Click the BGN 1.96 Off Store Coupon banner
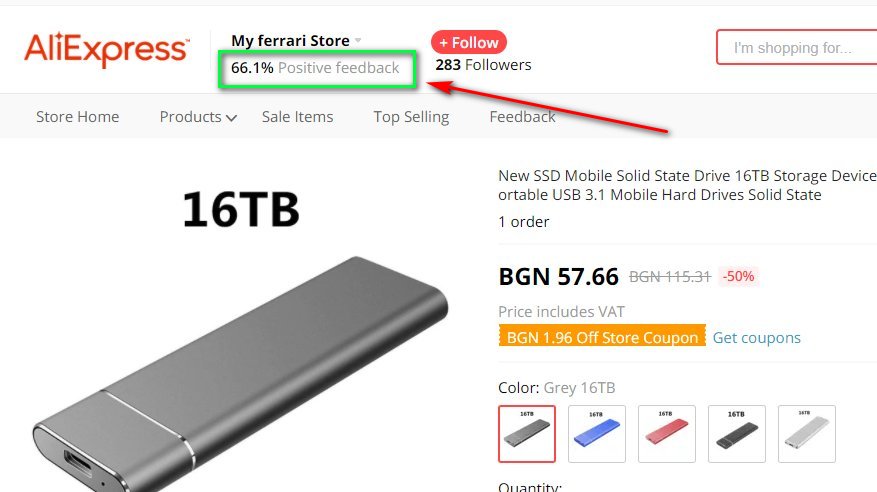Image resolution: width=877 pixels, height=492 pixels. coord(602,335)
